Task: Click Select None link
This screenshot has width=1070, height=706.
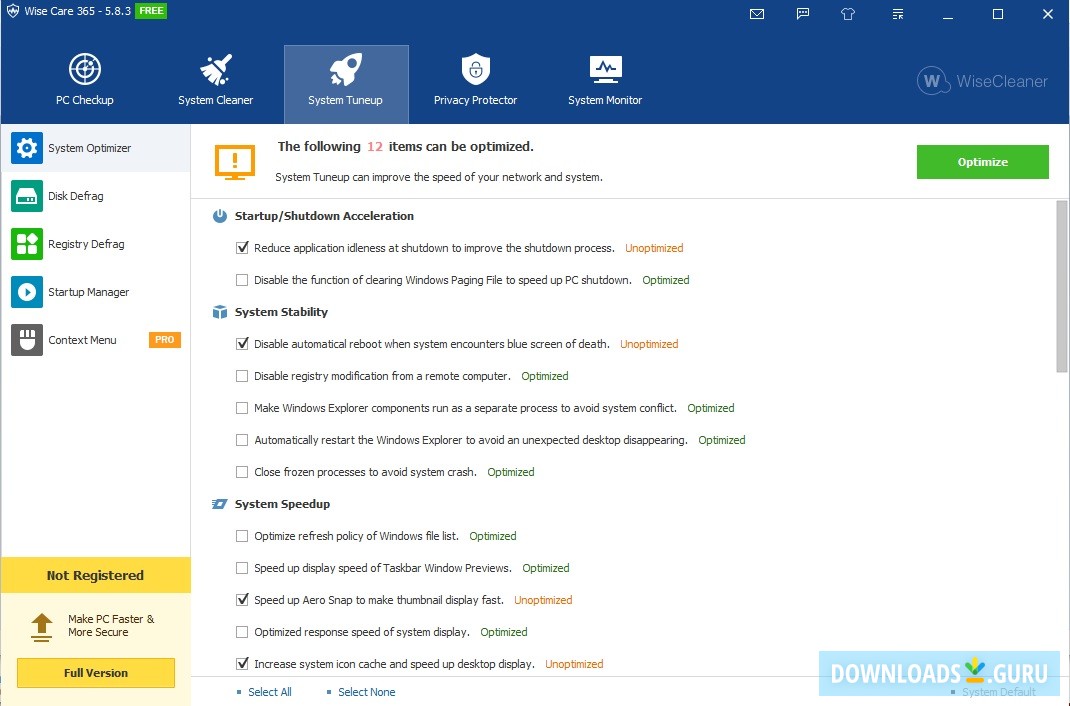Action: (366, 692)
